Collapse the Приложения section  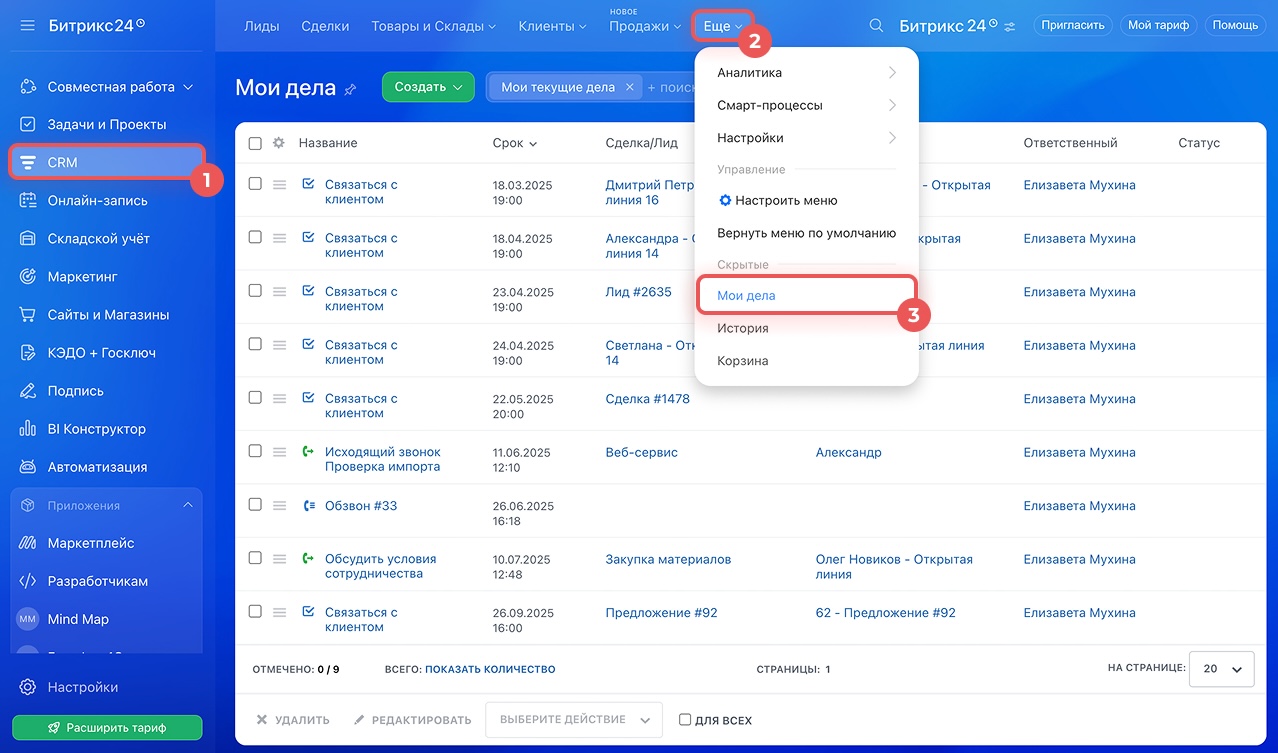[x=188, y=505]
